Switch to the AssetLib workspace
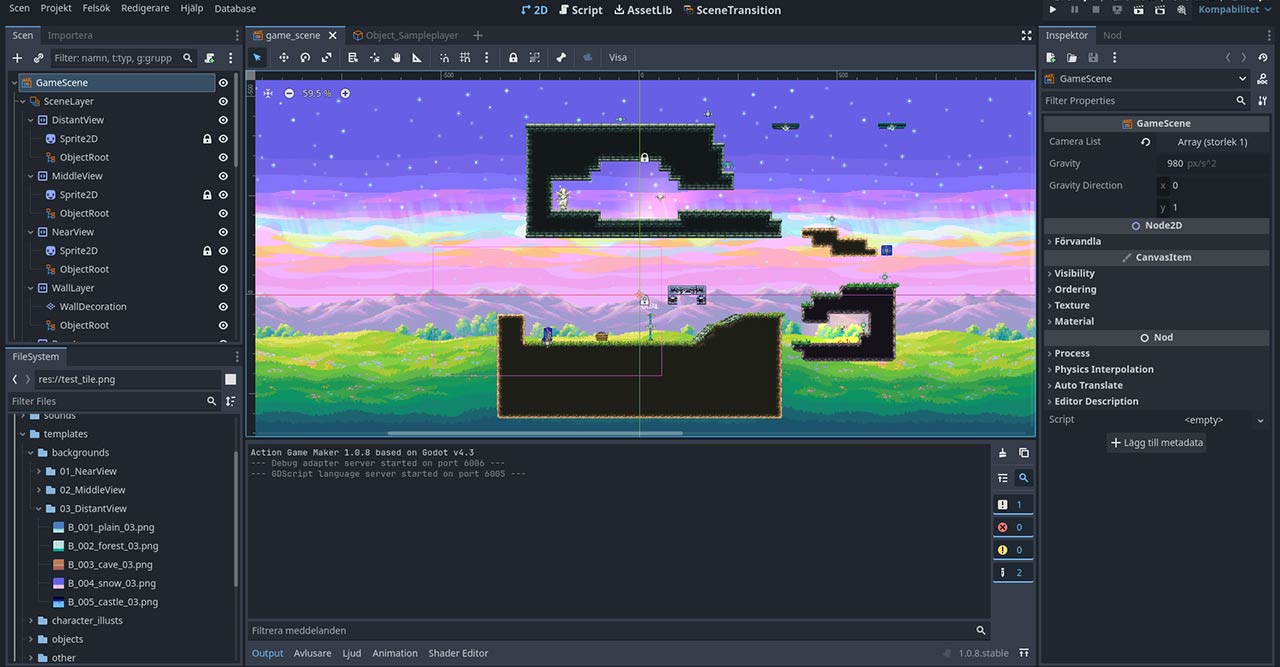1280x667 pixels. [x=643, y=10]
